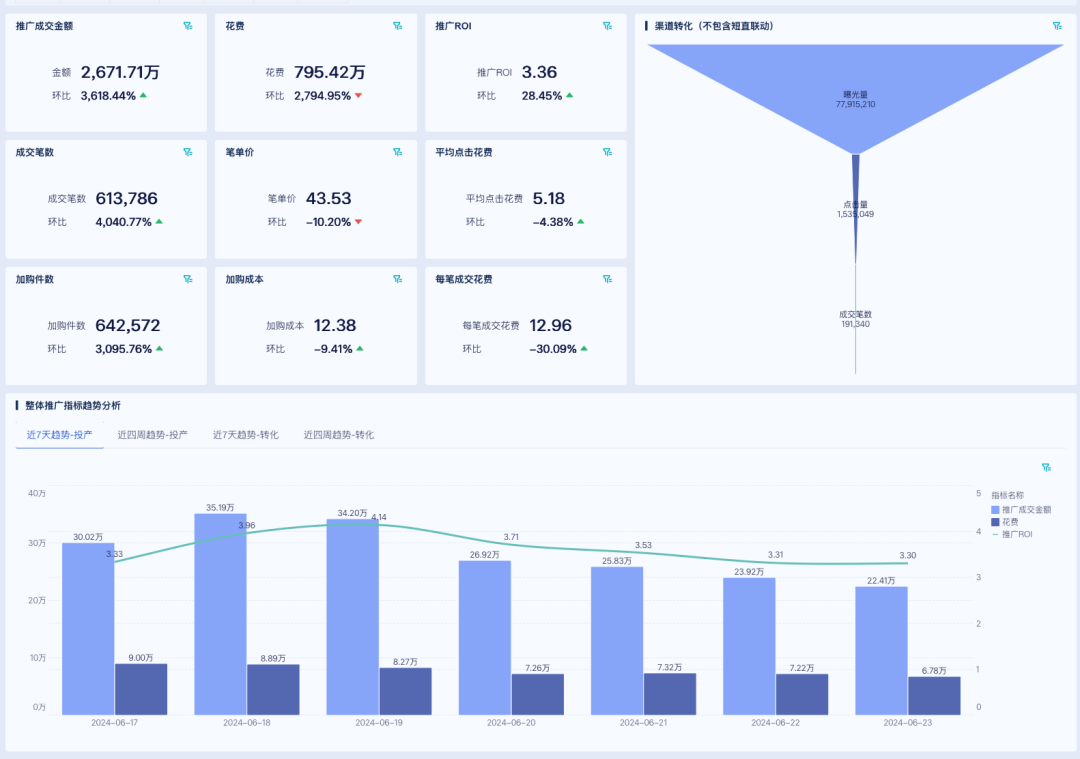Image resolution: width=1080 pixels, height=759 pixels.
Task: Click the 25.83万 bar for 2024-06-21
Action: pyautogui.click(x=617, y=641)
